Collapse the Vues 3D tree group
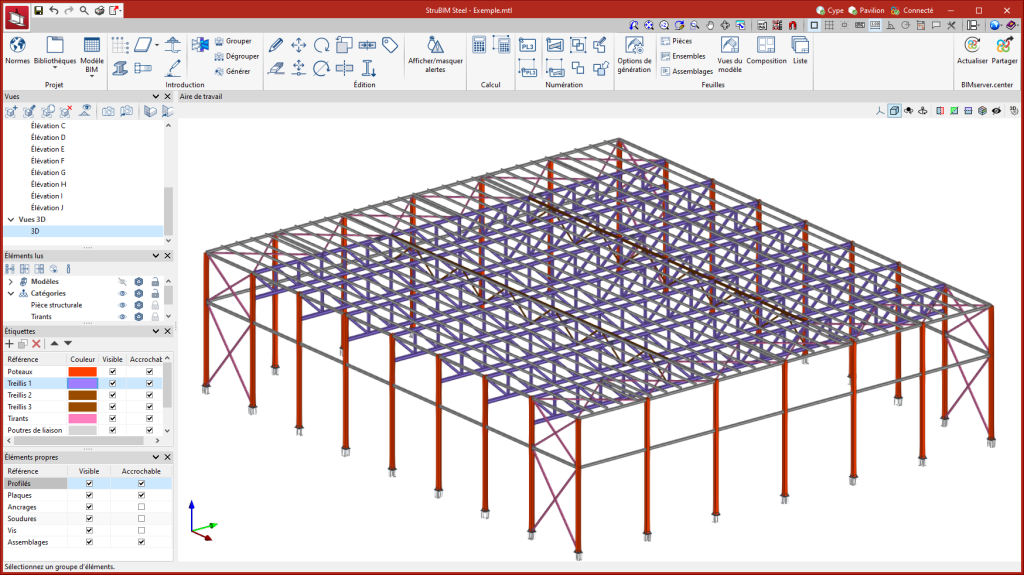The image size is (1024, 575). 11,219
